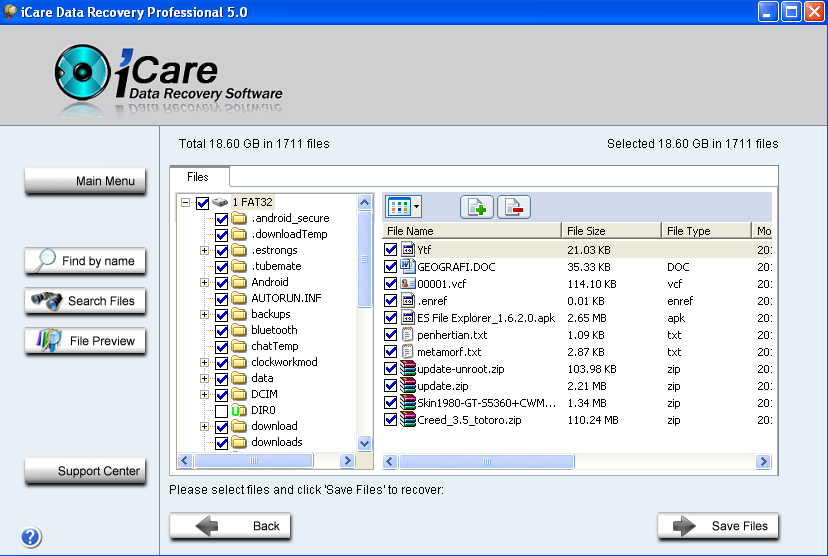This screenshot has width=828, height=556.
Task: Sort by File Size column header
Action: point(611,231)
